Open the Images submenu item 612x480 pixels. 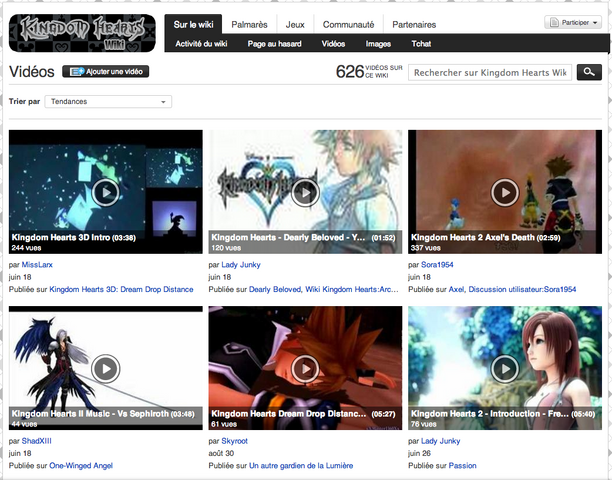pyautogui.click(x=378, y=44)
